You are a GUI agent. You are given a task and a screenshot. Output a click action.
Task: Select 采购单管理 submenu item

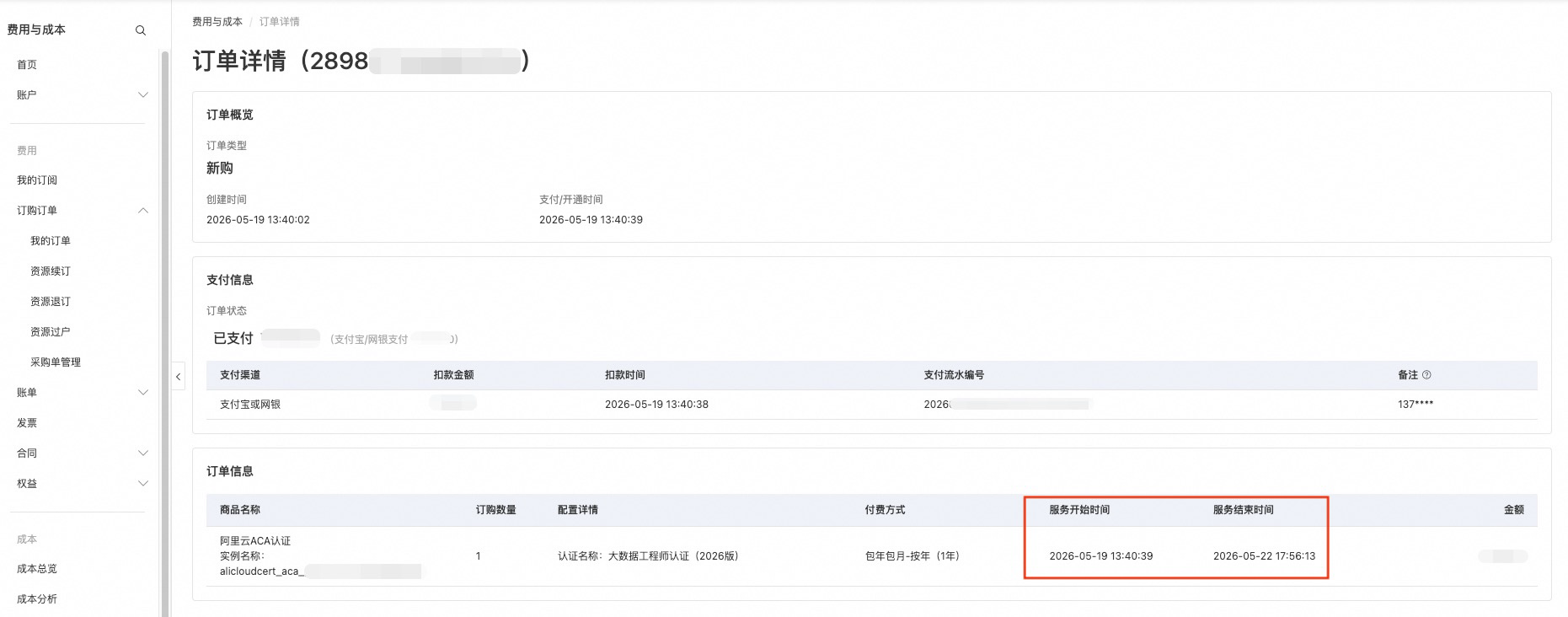point(56,362)
